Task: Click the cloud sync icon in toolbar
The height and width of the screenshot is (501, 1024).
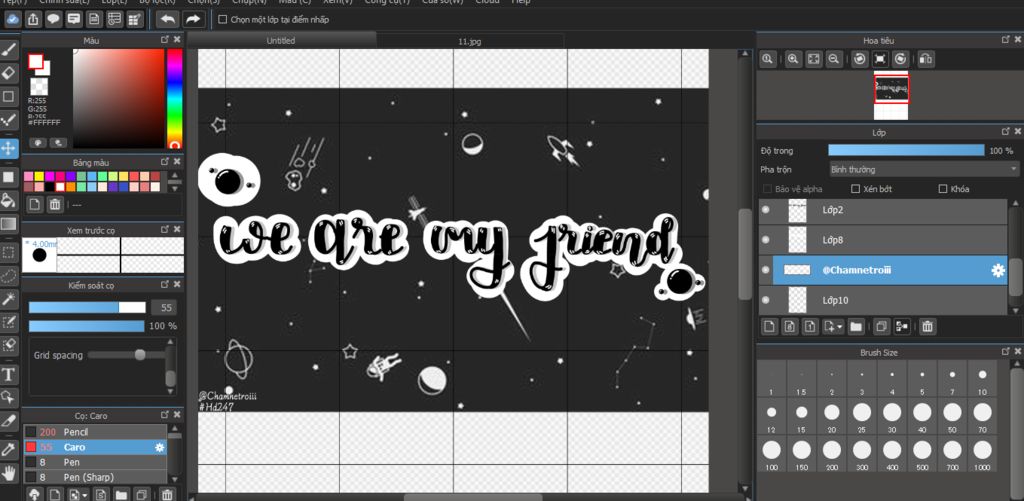Action: (13, 19)
